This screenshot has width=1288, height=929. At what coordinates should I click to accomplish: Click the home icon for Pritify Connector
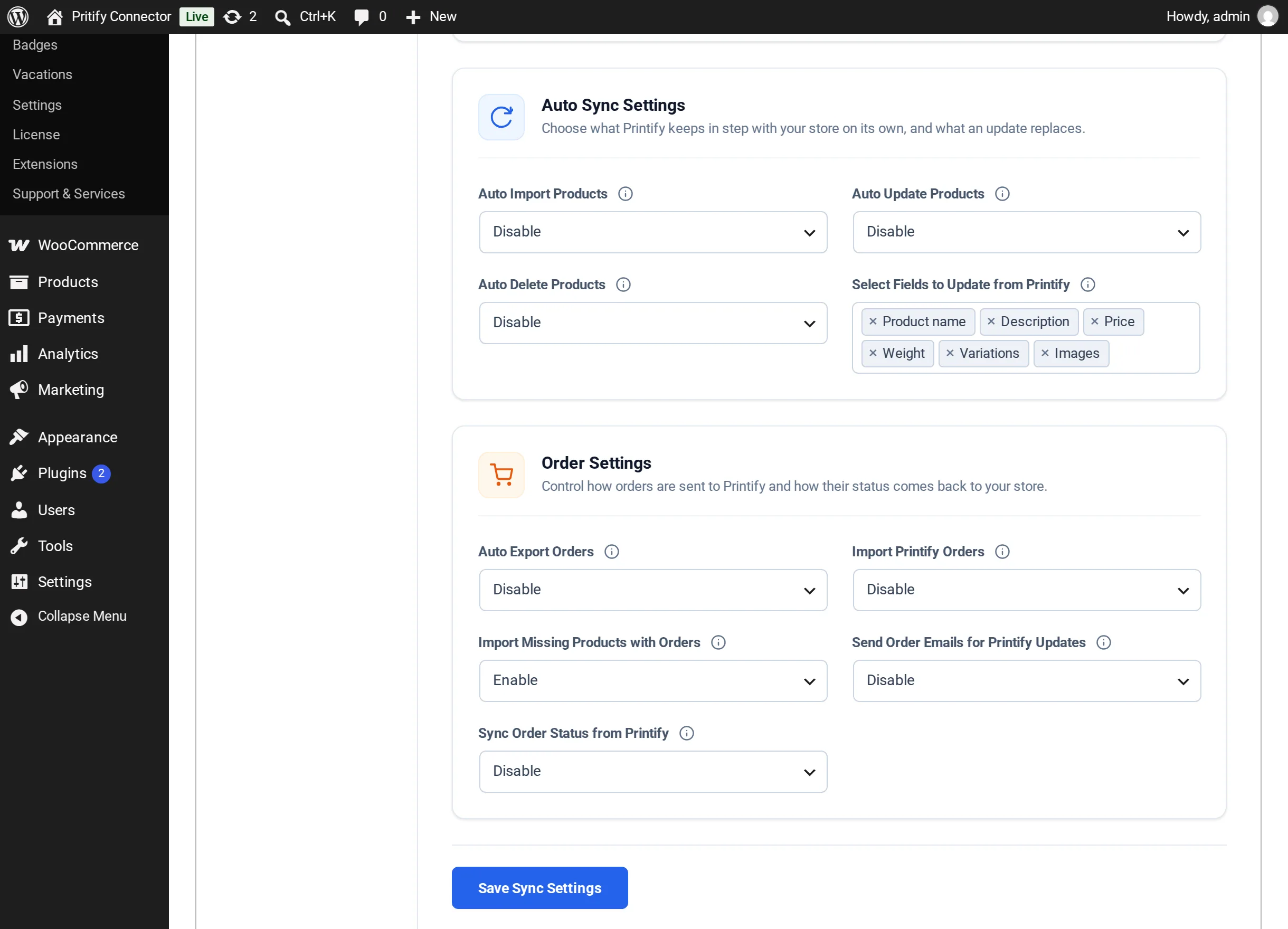pos(54,16)
